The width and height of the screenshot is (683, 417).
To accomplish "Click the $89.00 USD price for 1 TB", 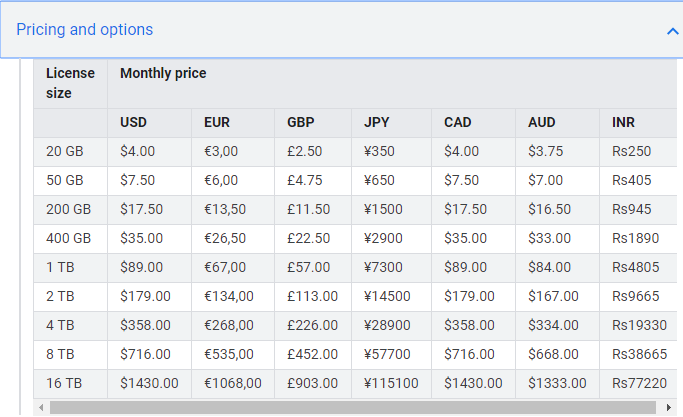I will pos(149,268).
